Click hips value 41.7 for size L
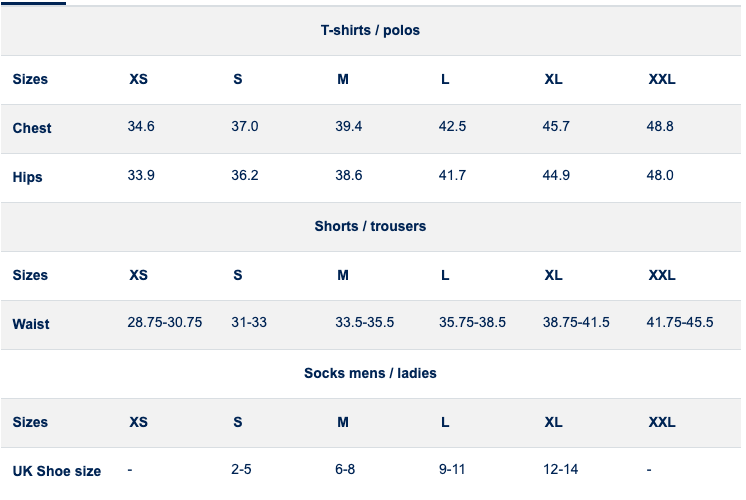 pyautogui.click(x=452, y=176)
